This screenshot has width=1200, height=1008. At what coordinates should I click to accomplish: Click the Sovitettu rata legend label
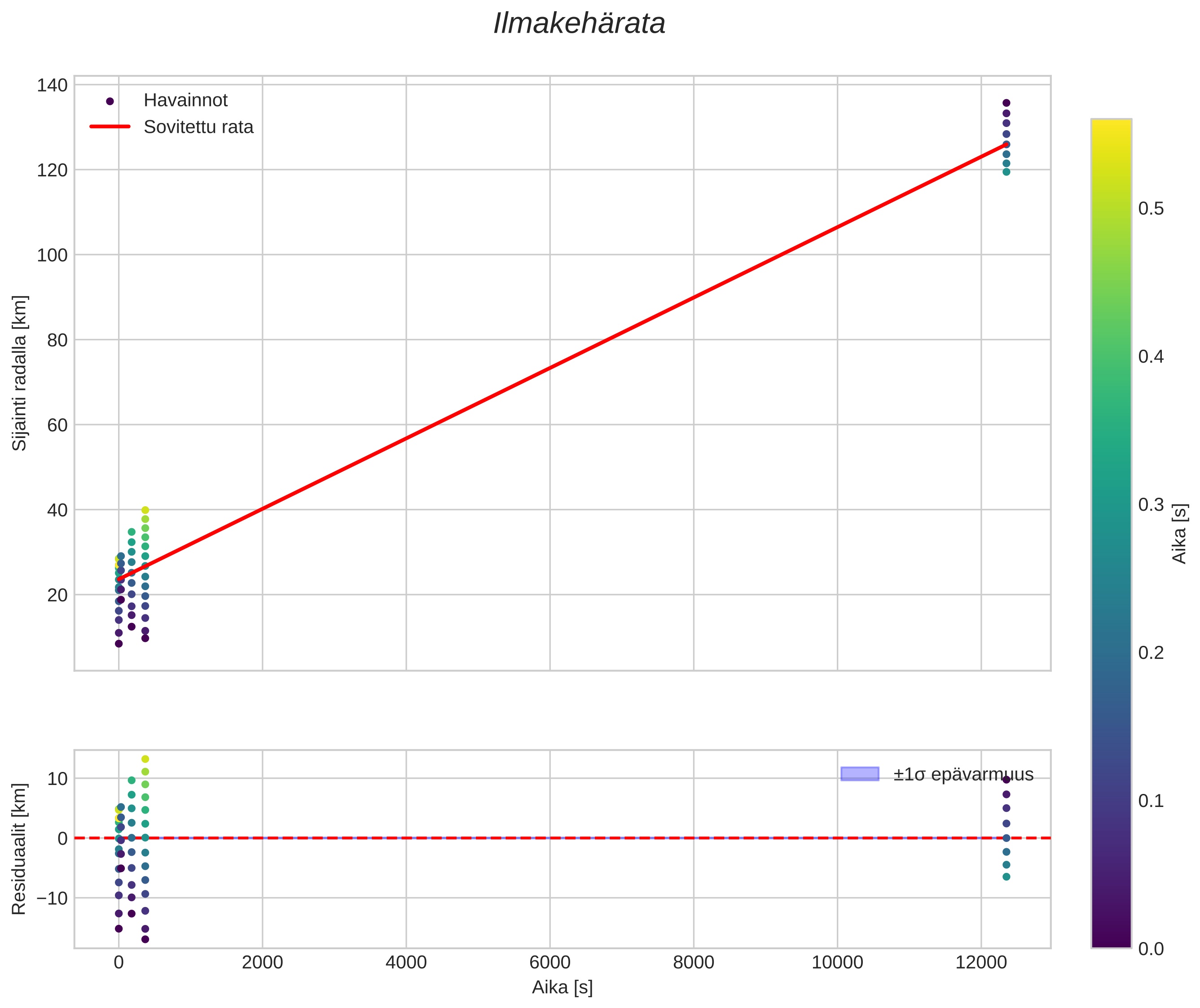click(x=198, y=127)
